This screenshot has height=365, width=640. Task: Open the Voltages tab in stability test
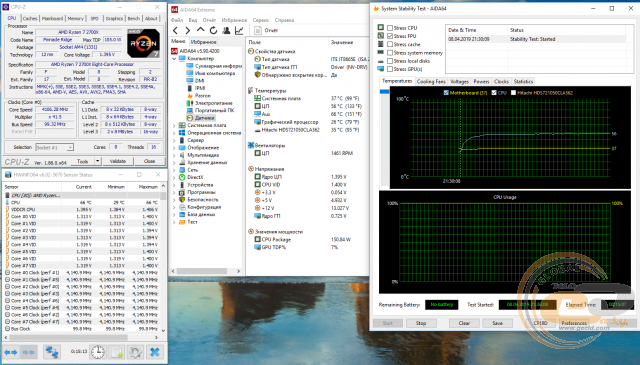pos(460,82)
